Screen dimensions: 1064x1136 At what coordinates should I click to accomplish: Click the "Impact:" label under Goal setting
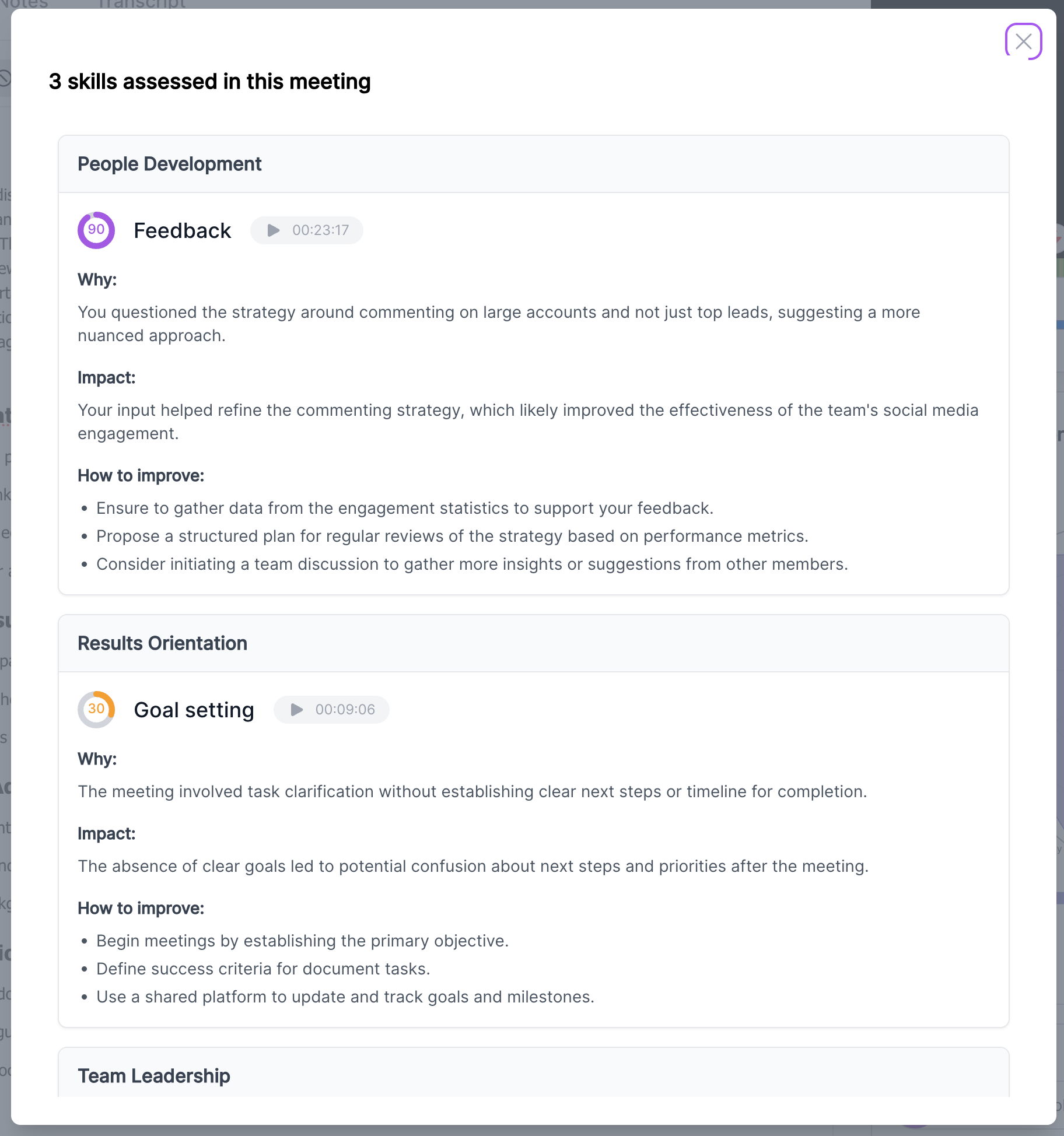pos(106,833)
